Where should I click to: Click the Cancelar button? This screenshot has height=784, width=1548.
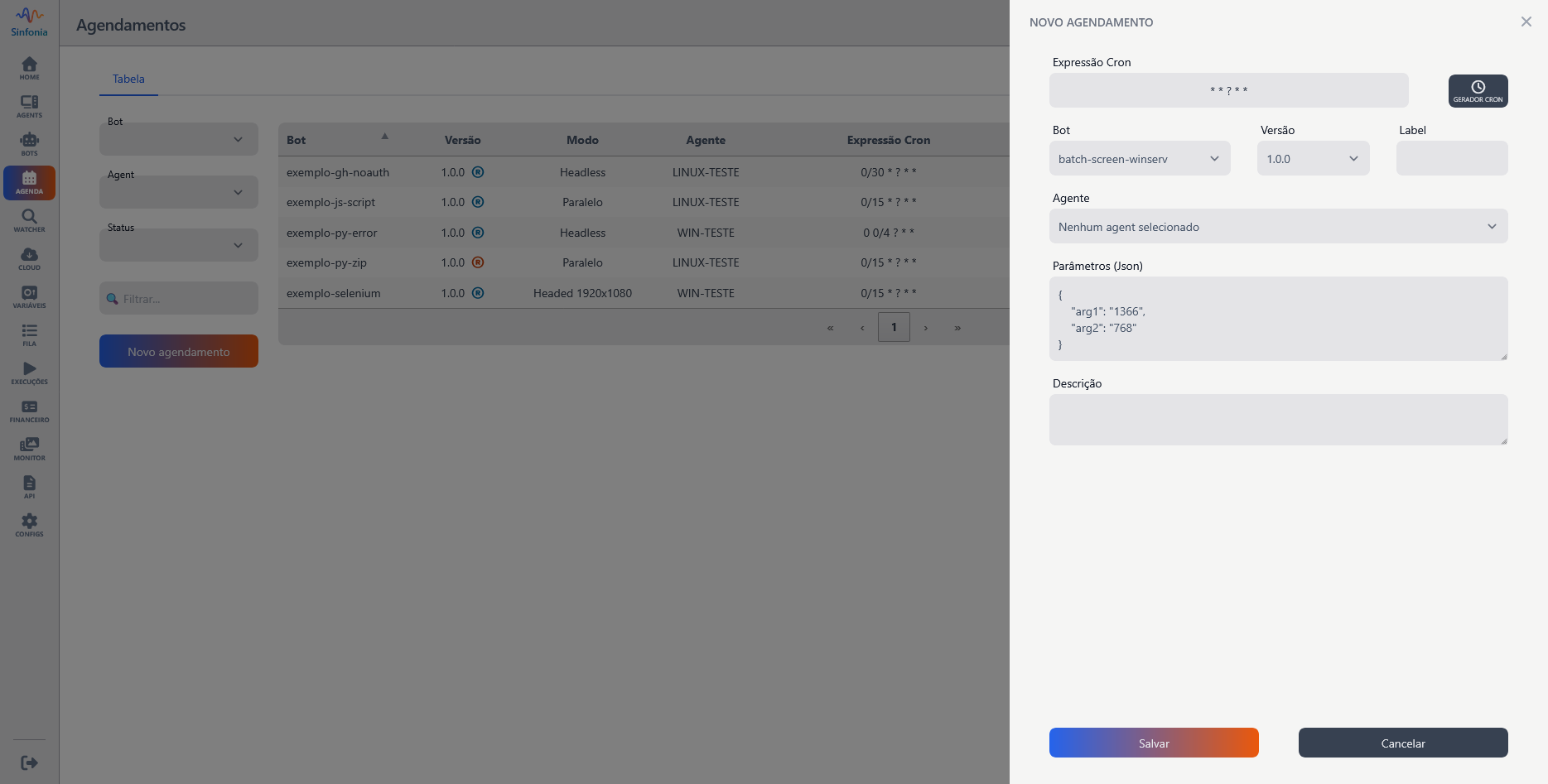pos(1402,743)
